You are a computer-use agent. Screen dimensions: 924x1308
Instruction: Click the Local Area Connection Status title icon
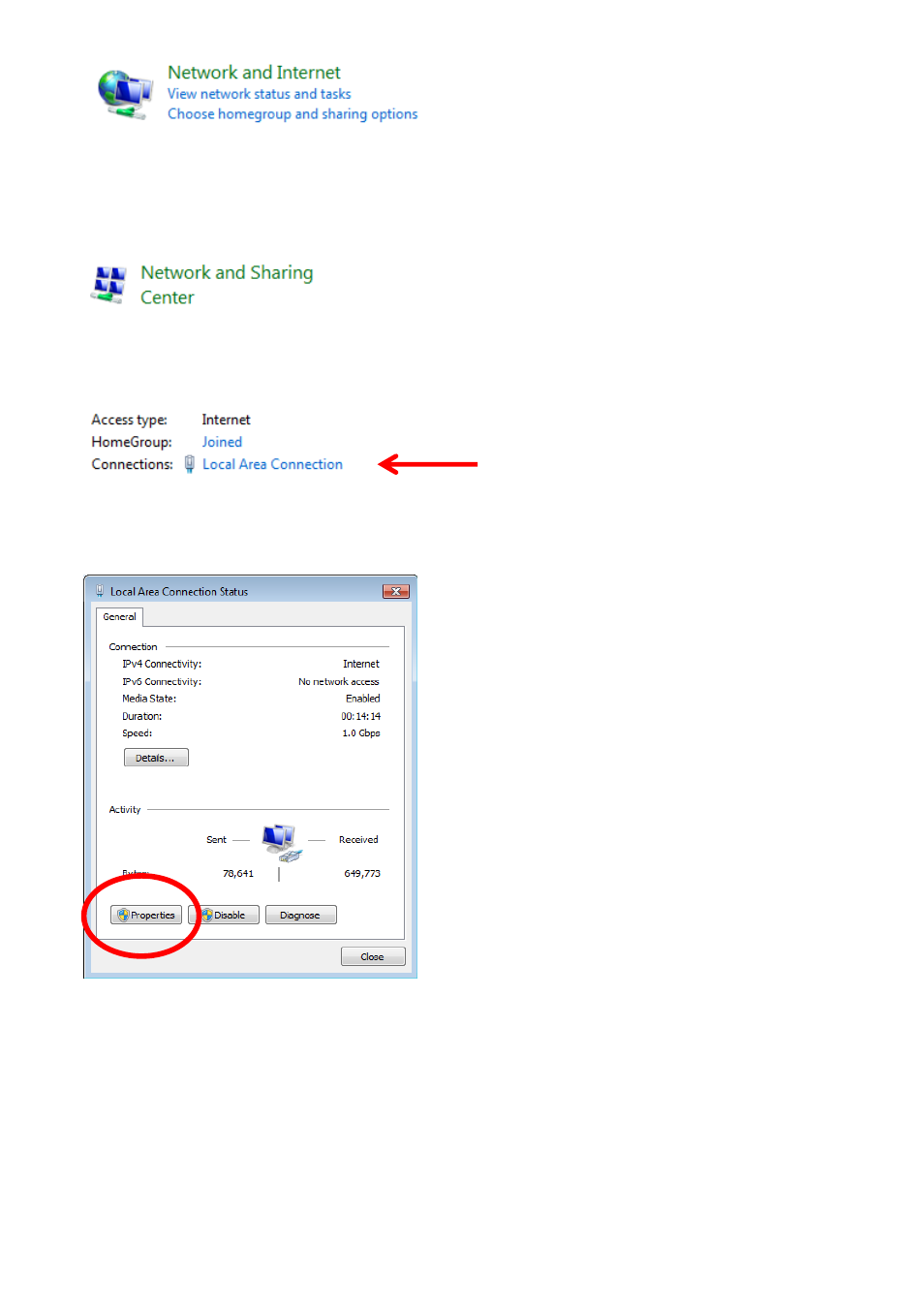(99, 591)
